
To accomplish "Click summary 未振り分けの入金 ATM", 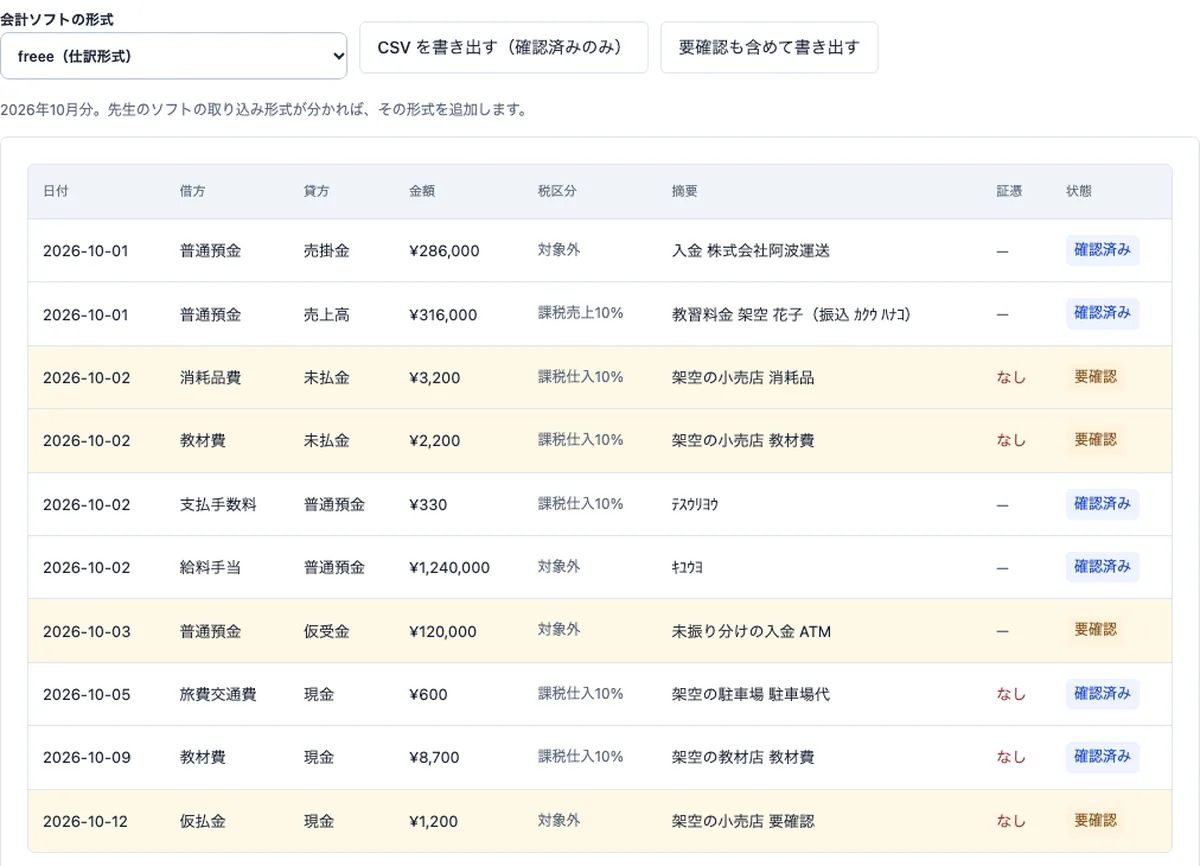I will tap(751, 632).
